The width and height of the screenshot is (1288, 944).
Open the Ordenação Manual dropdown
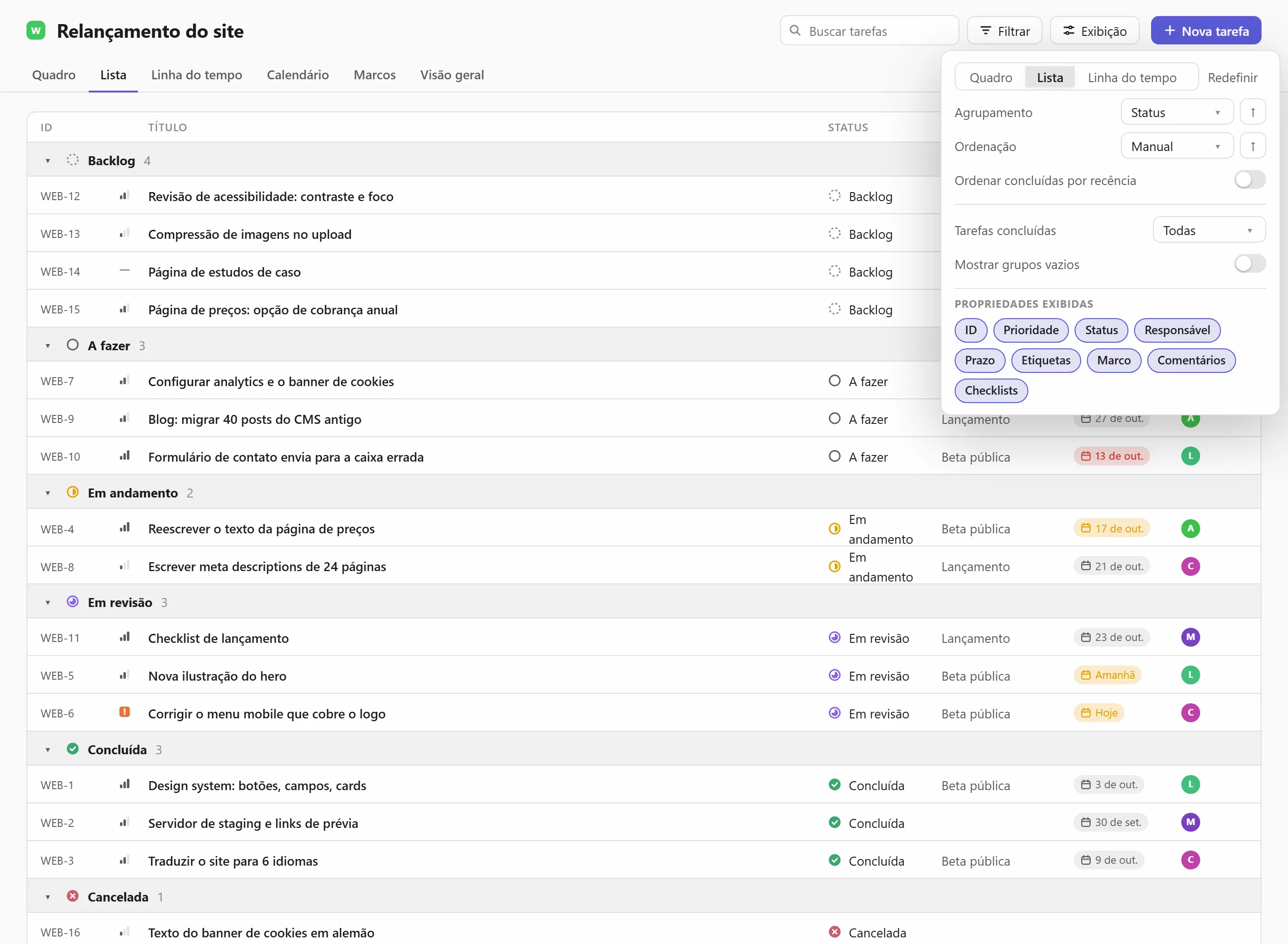tap(1177, 146)
